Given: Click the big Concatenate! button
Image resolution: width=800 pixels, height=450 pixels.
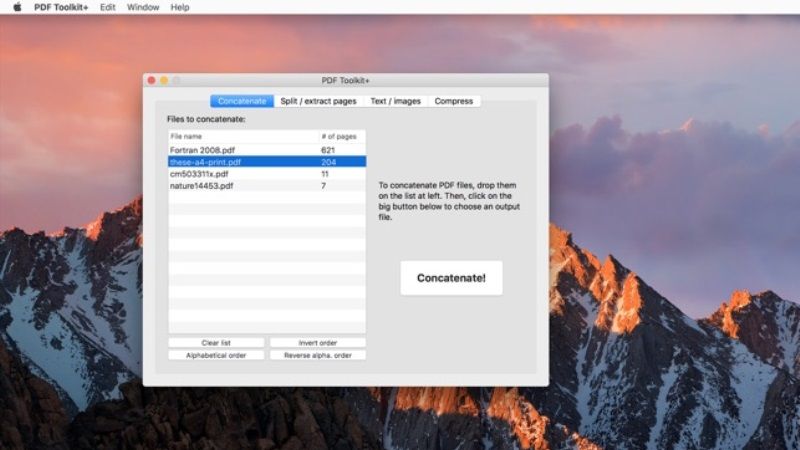Looking at the screenshot, I should (x=451, y=278).
